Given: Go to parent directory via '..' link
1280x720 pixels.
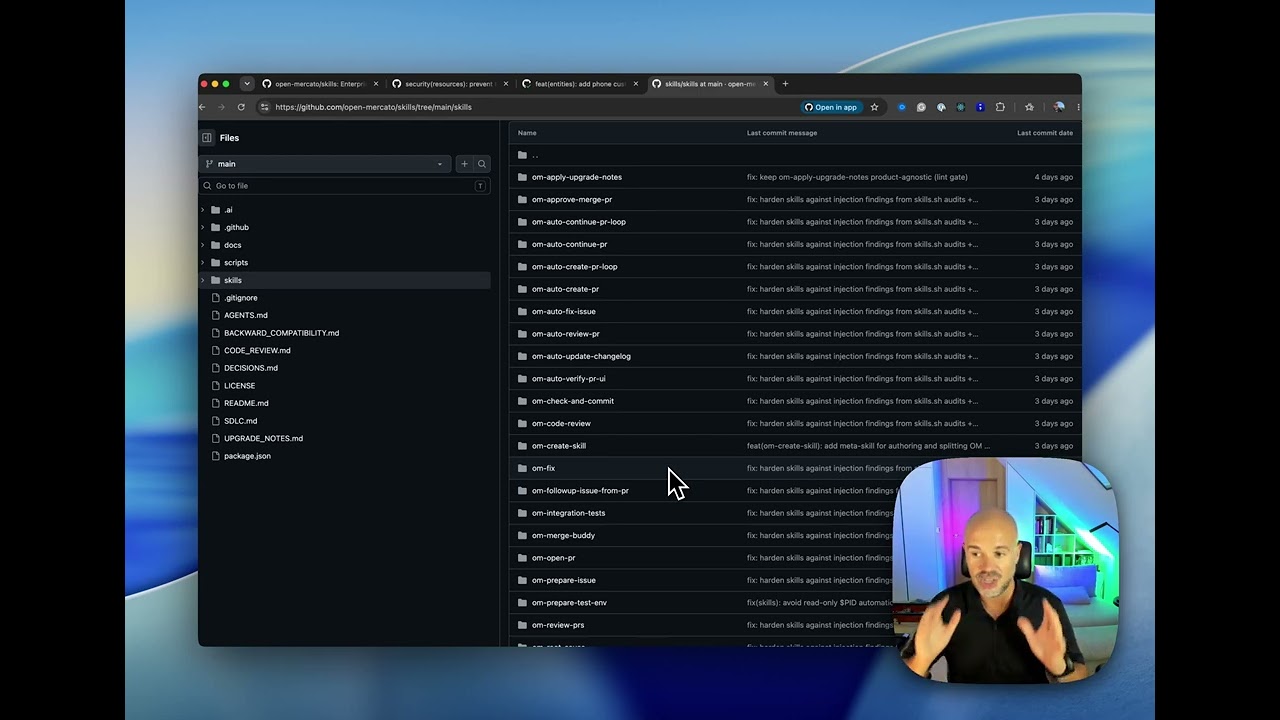Looking at the screenshot, I should 535,155.
